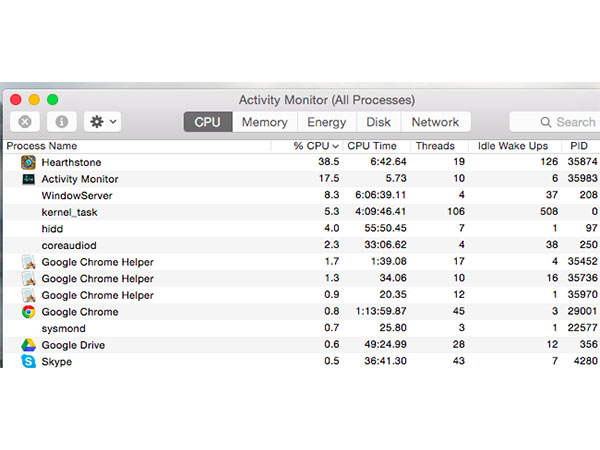
Task: Click CPU time 55:50.45
Action: (385, 228)
